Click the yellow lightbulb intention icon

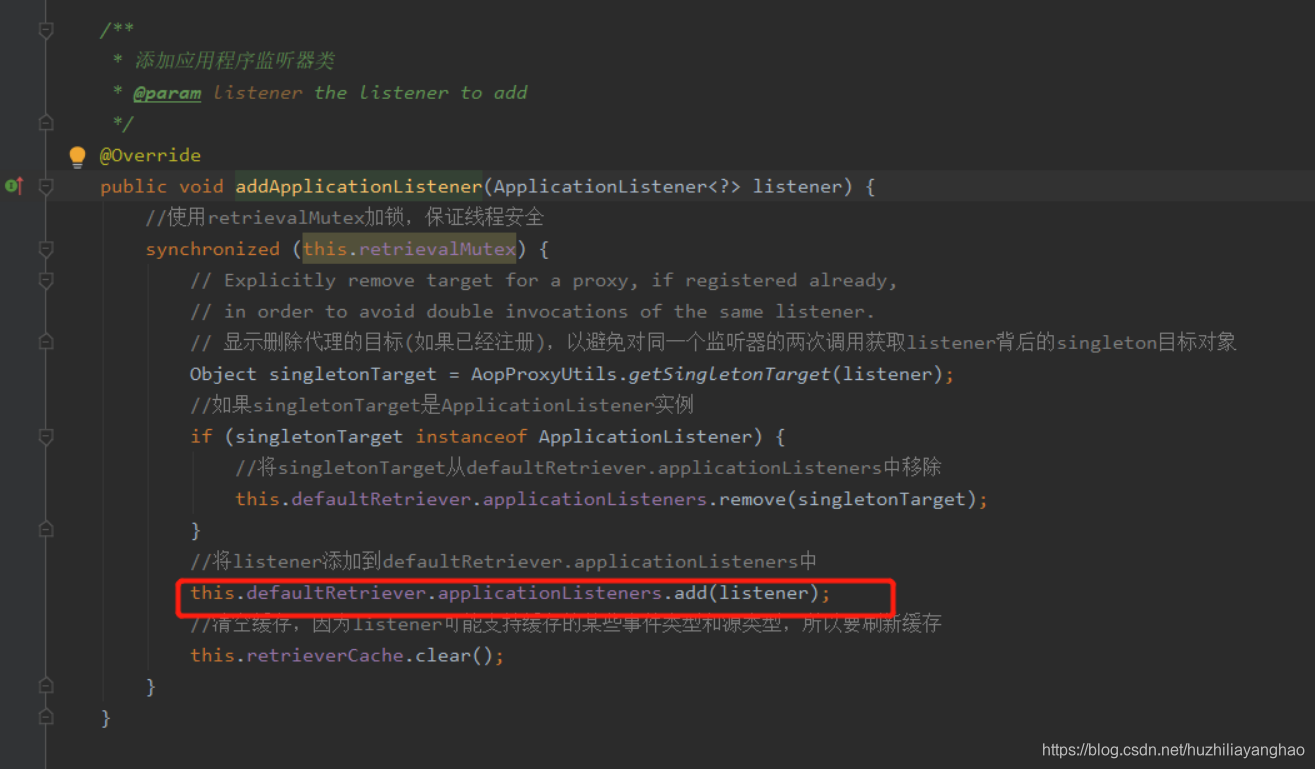click(77, 156)
